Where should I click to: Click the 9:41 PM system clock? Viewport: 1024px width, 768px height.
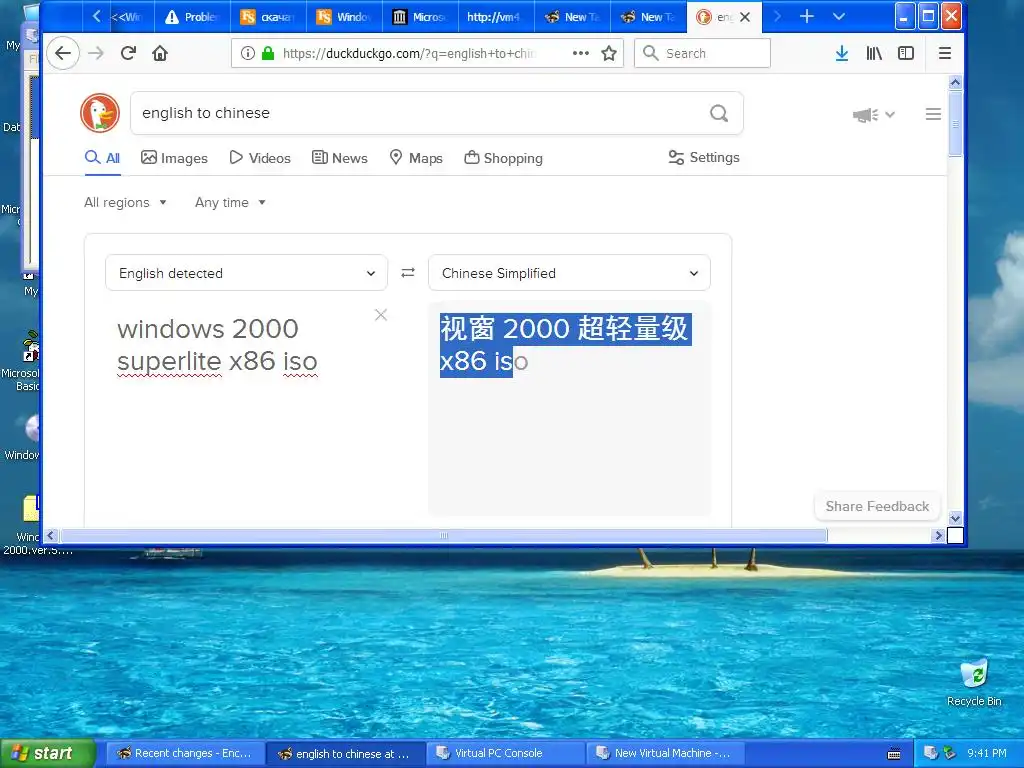pos(987,753)
